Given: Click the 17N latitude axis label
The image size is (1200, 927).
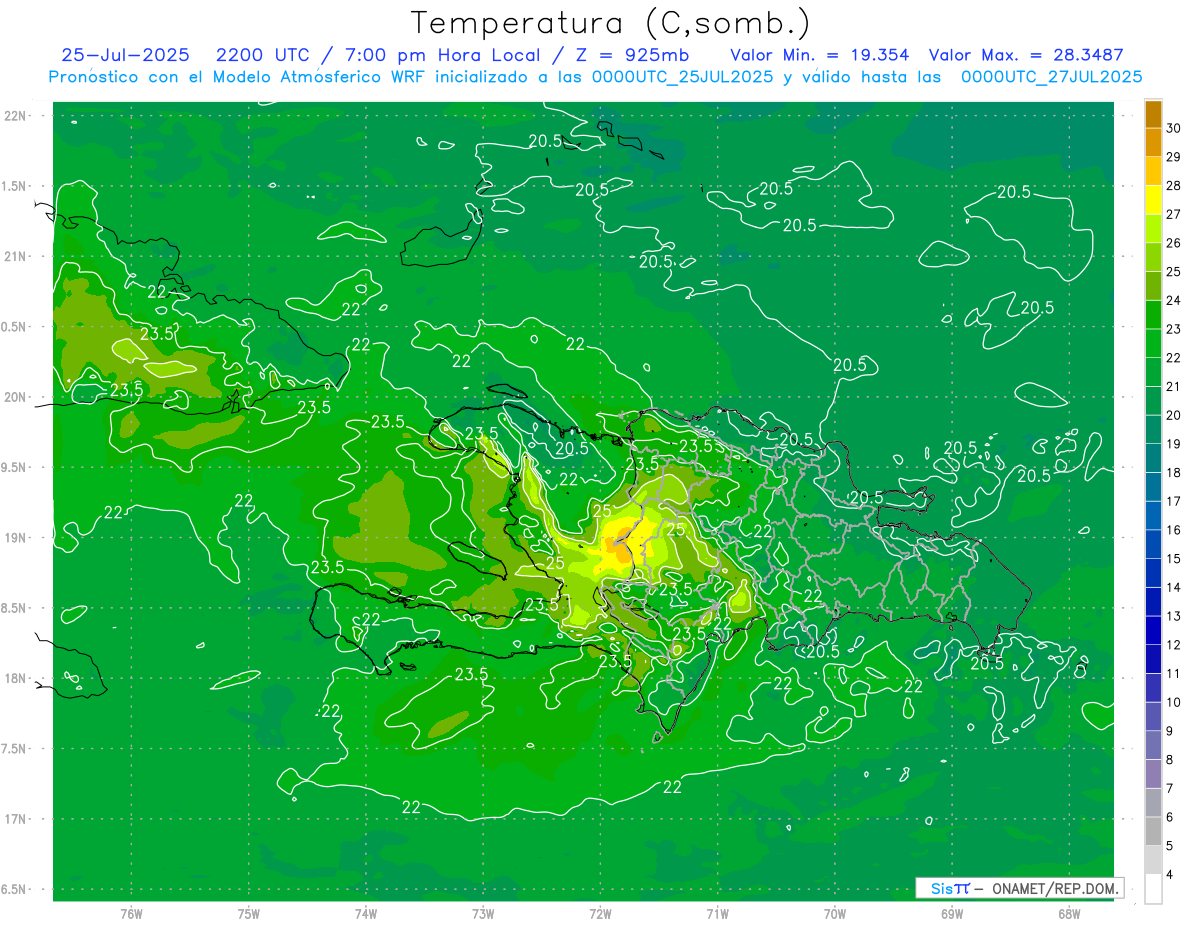Looking at the screenshot, I should click(16, 819).
